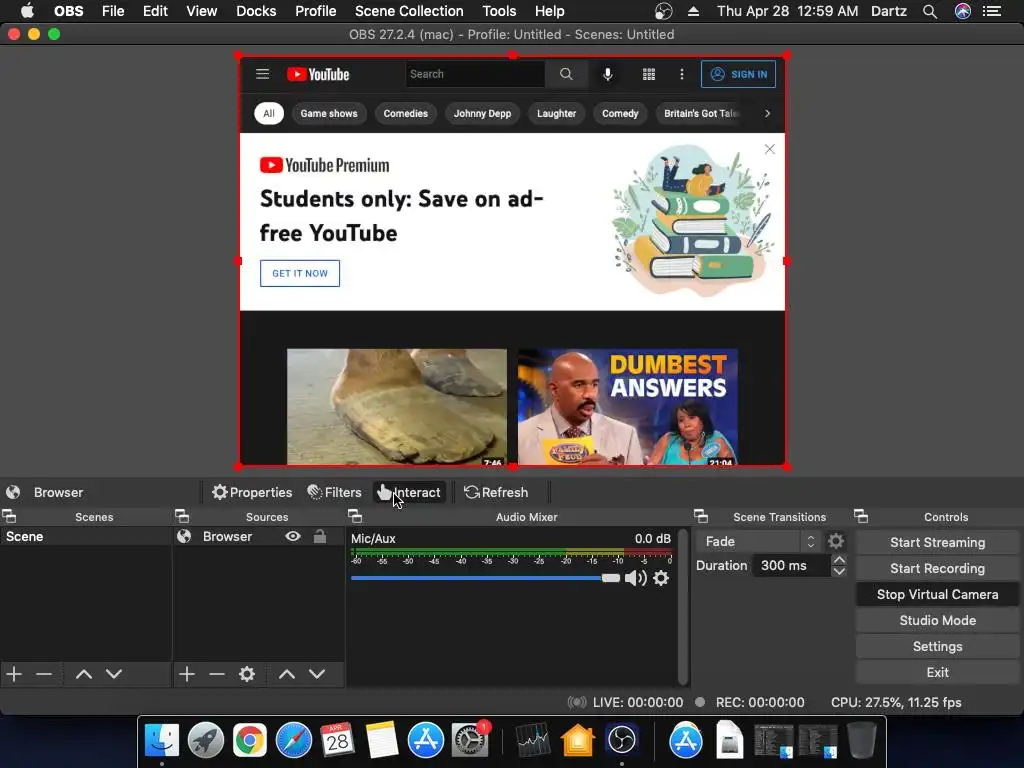Screen dimensions: 1024x768
Task: Open source properties gear in Sources toolbar
Action: [247, 673]
